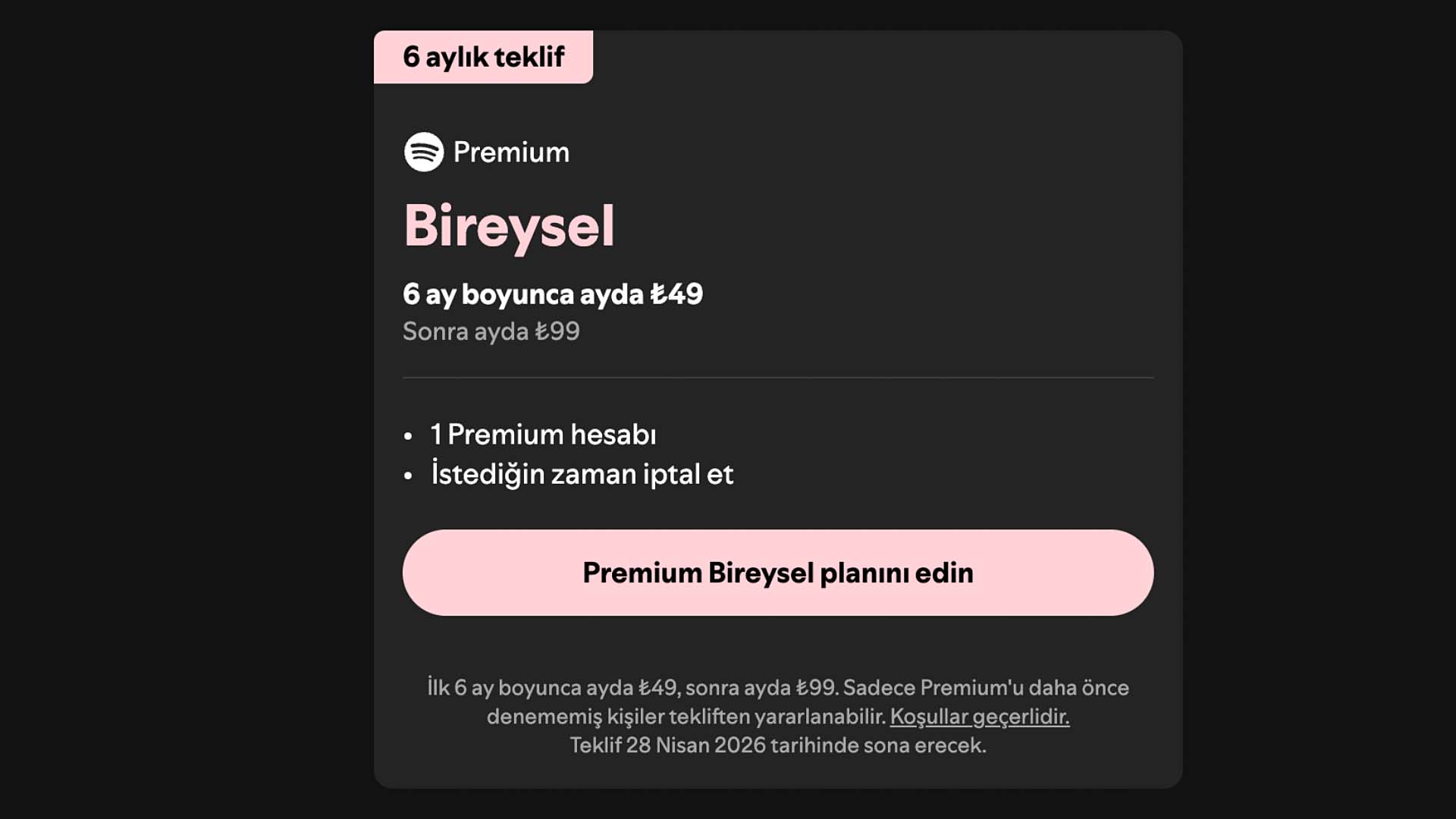Click the lira symbol in bold ₺49 price
Screen dimensions: 1456x819
pos(658,294)
